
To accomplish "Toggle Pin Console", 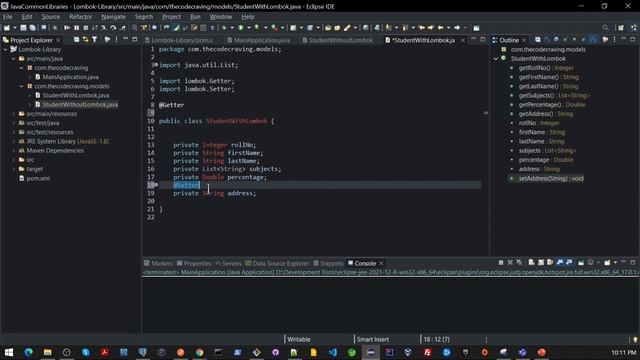I will coord(581,262).
